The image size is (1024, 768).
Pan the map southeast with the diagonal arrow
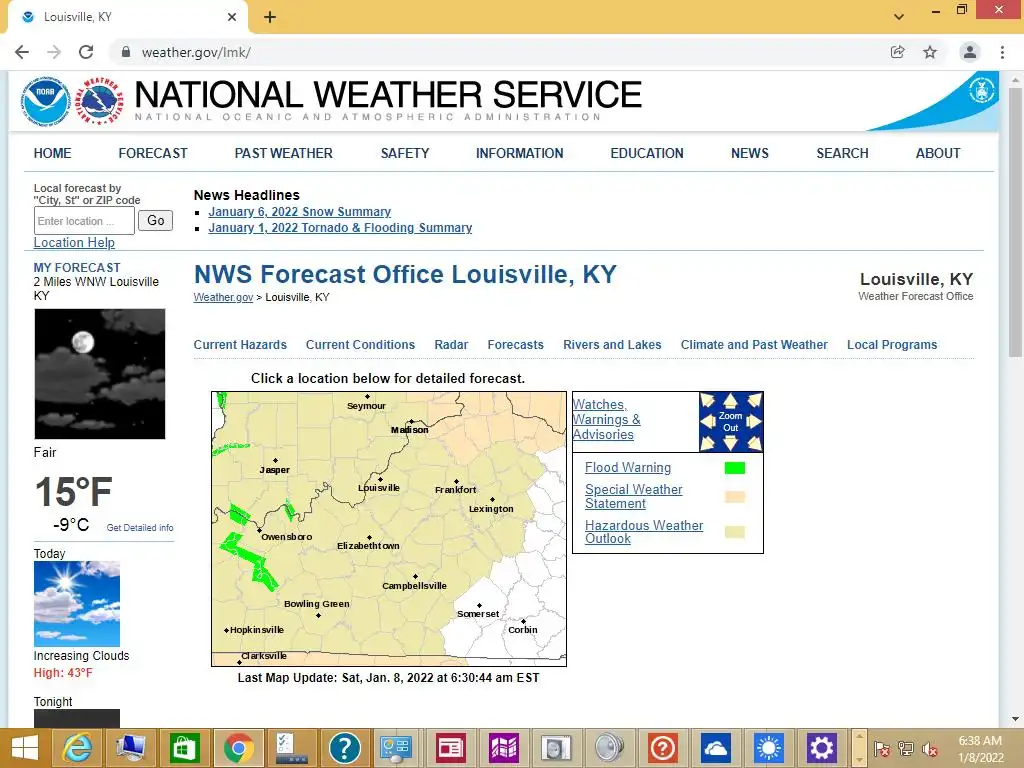point(754,444)
